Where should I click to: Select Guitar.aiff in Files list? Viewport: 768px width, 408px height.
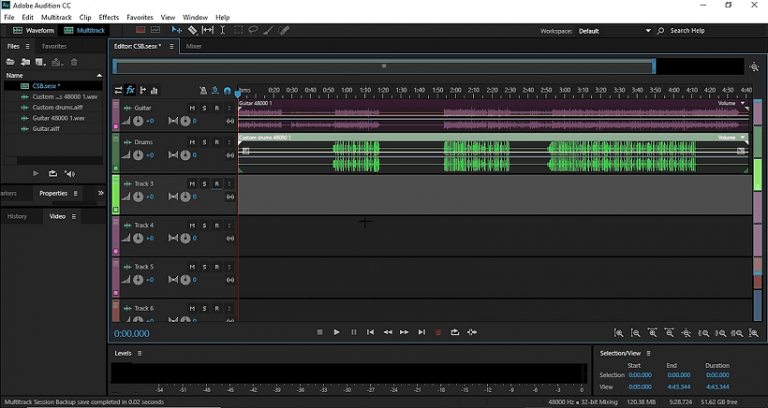pyautogui.click(x=46, y=129)
